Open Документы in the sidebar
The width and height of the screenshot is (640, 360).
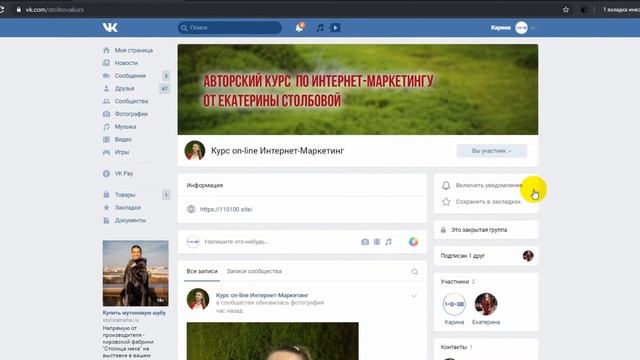tap(130, 220)
